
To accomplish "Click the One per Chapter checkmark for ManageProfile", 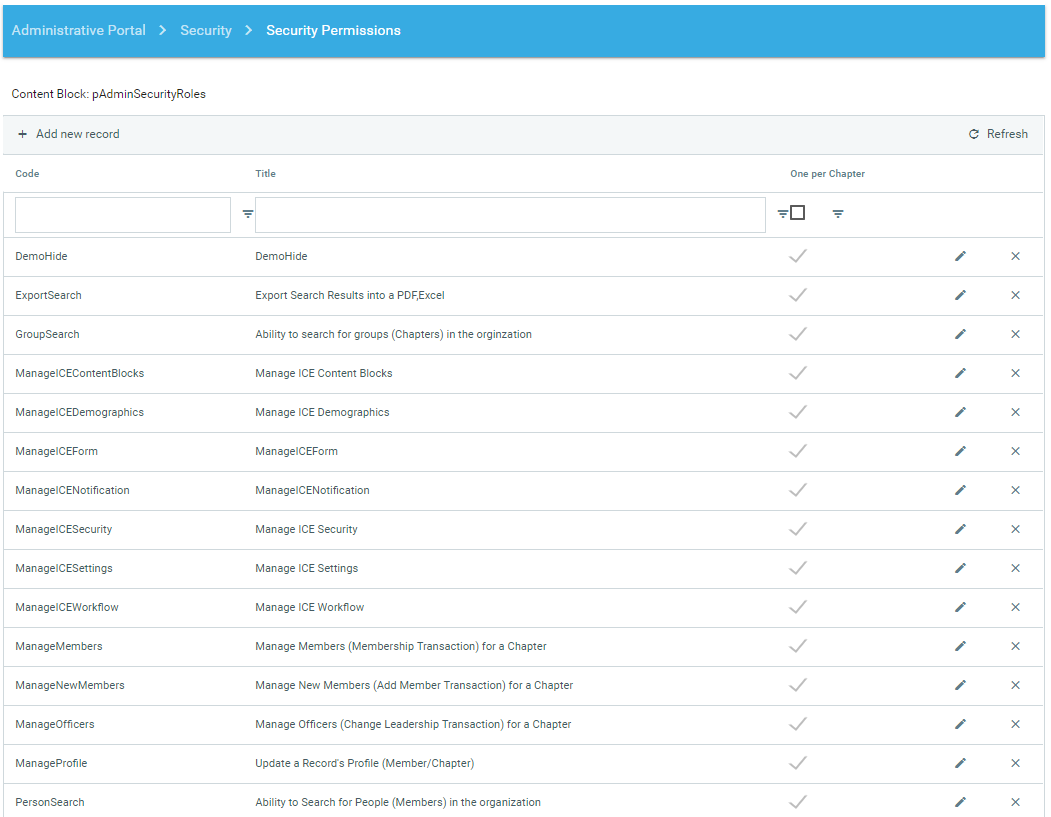I will 797,763.
